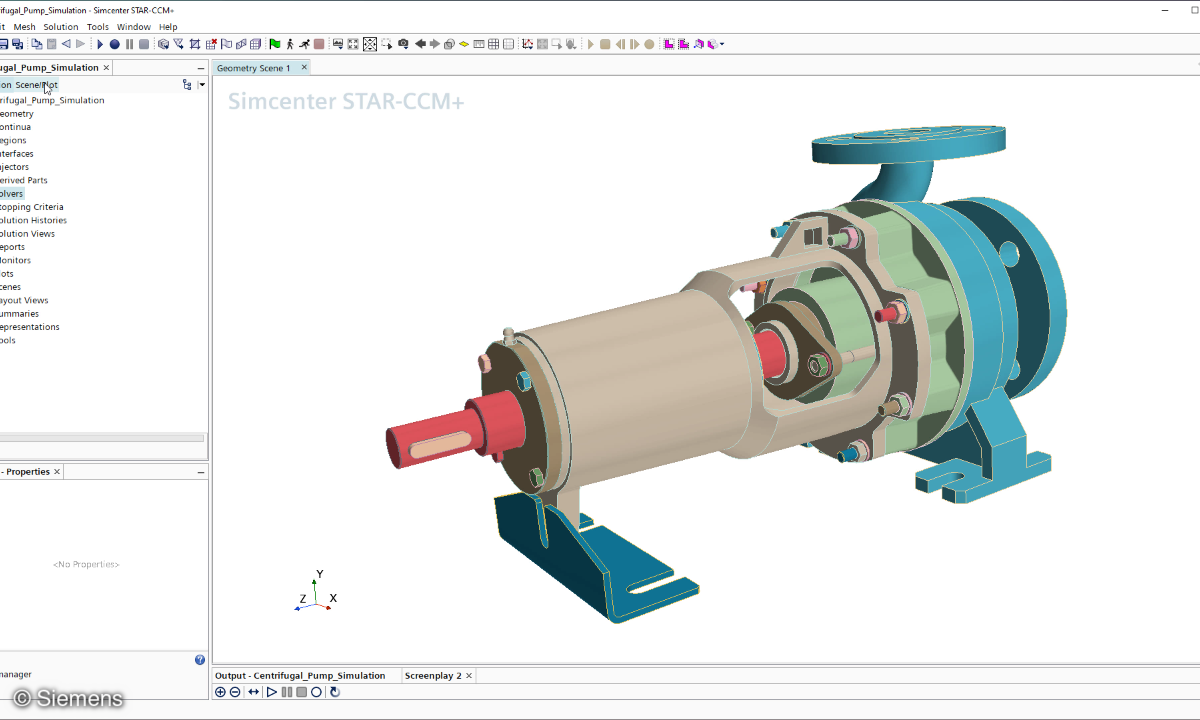
Task: Close the Geometry Scene 1 tab
Action: tap(305, 68)
